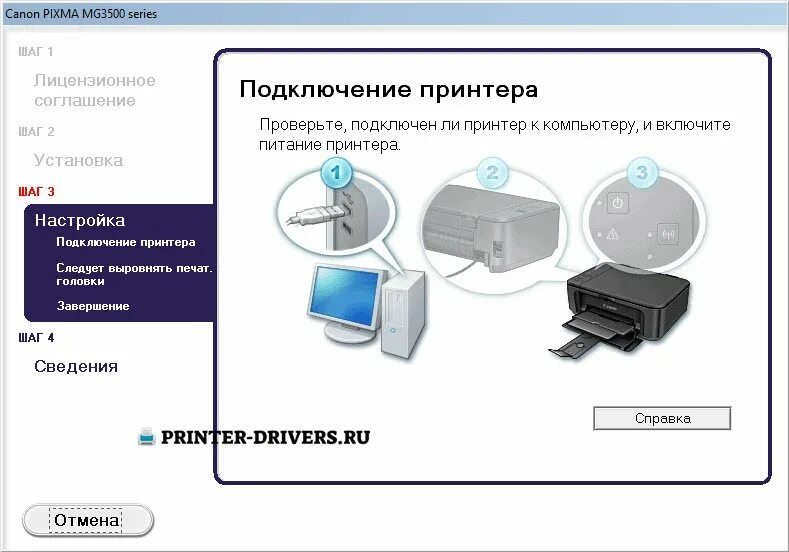Click the warning triangle icon in illustration

(x=612, y=234)
